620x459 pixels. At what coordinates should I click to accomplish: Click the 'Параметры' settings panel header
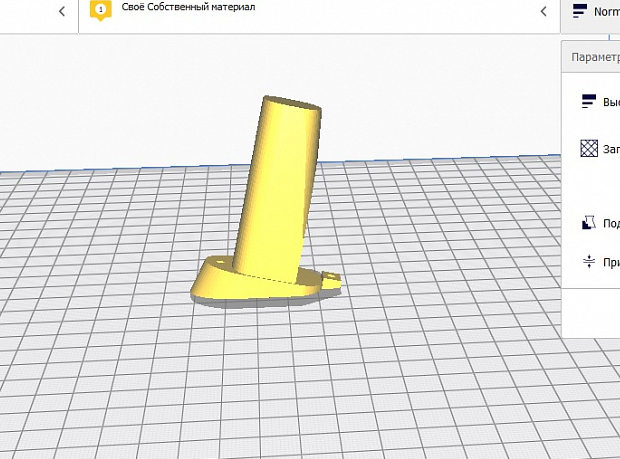pyautogui.click(x=591, y=57)
